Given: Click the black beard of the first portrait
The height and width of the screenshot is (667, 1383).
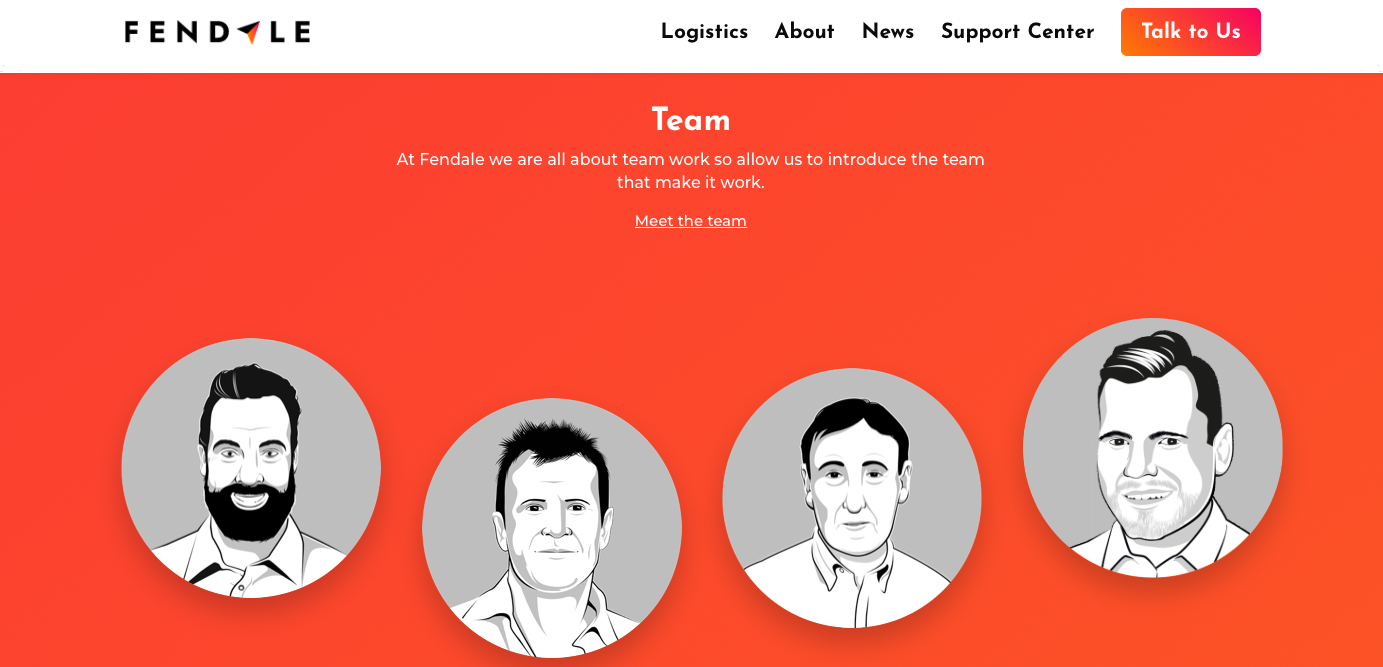Looking at the screenshot, I should (250, 512).
